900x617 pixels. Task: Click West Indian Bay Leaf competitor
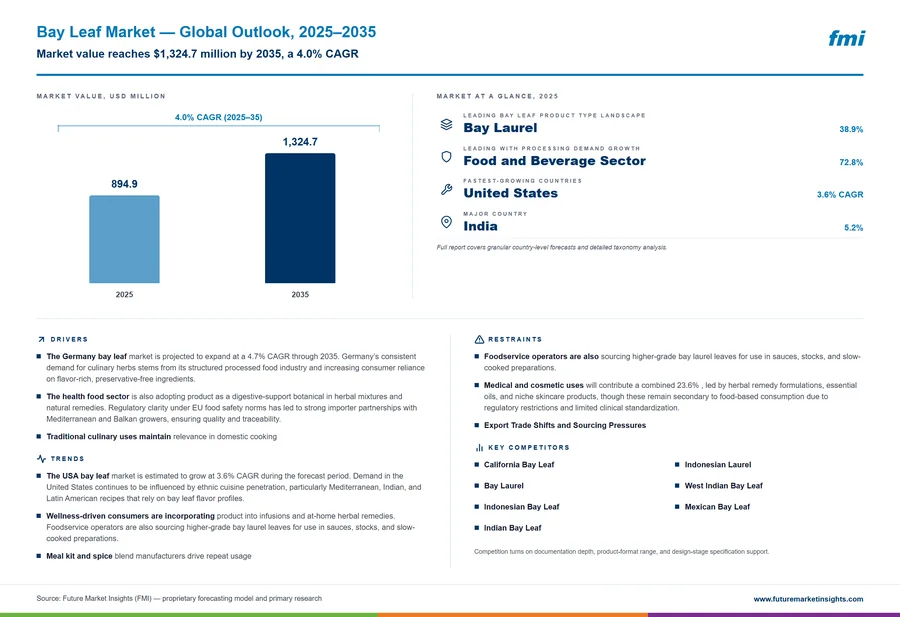point(723,486)
